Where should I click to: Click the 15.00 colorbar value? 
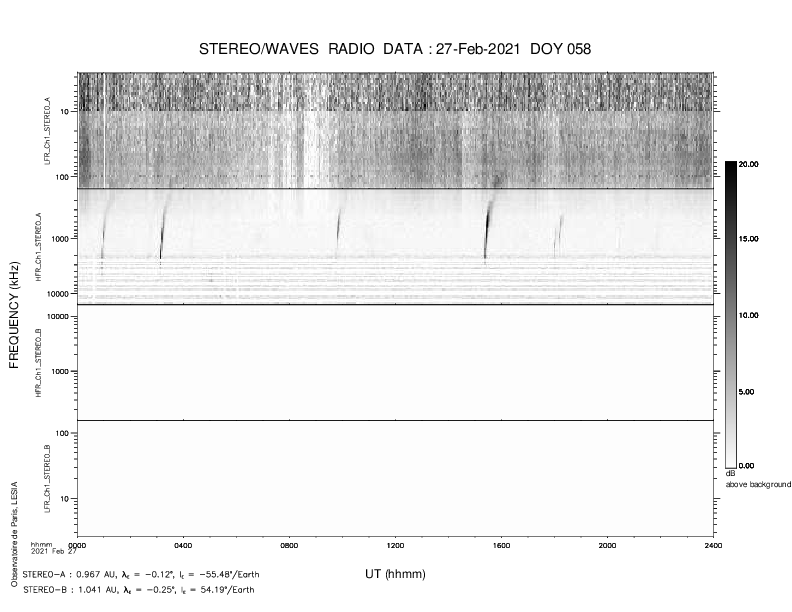click(749, 239)
